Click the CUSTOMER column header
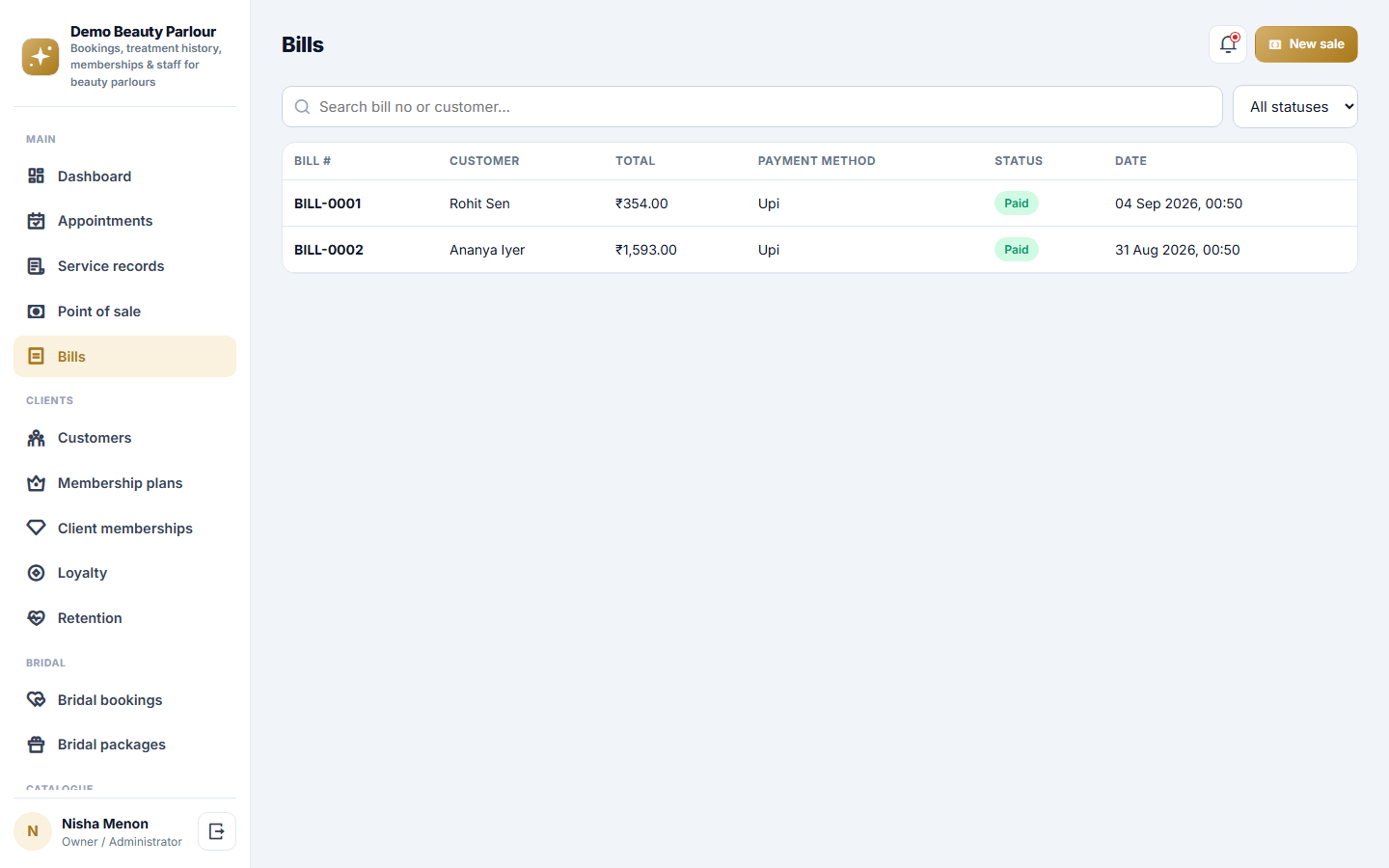 click(484, 161)
